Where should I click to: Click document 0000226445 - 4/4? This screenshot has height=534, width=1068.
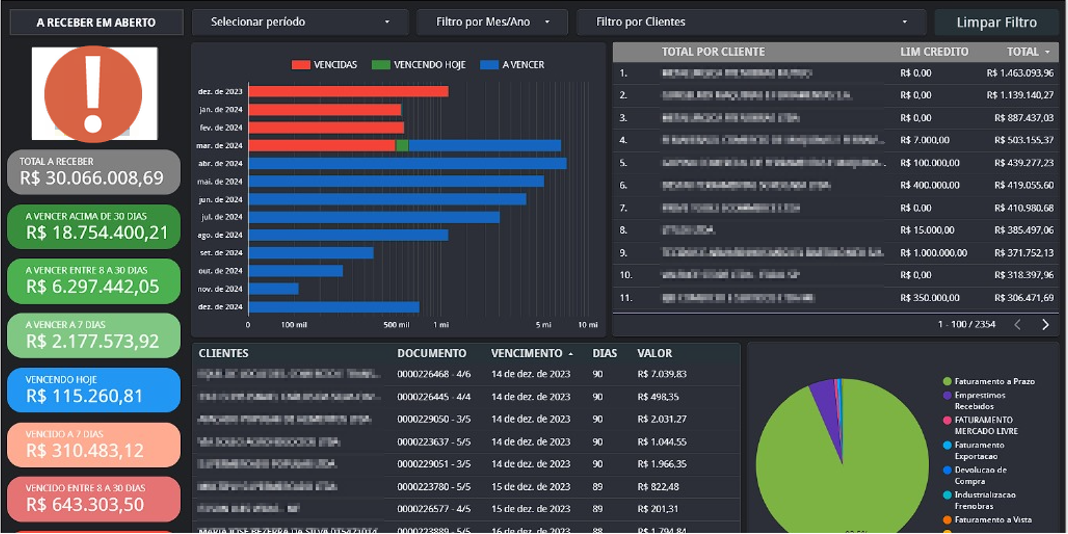pyautogui.click(x=436, y=396)
